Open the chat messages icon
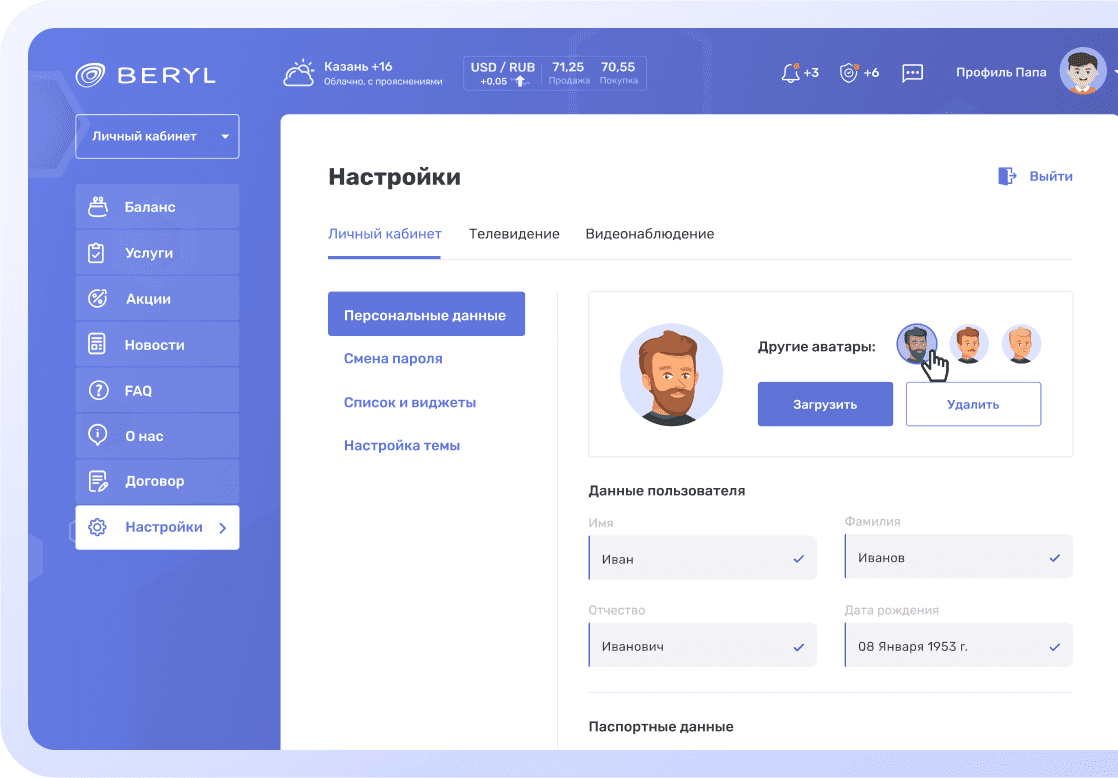This screenshot has height=778, width=1118. (912, 73)
